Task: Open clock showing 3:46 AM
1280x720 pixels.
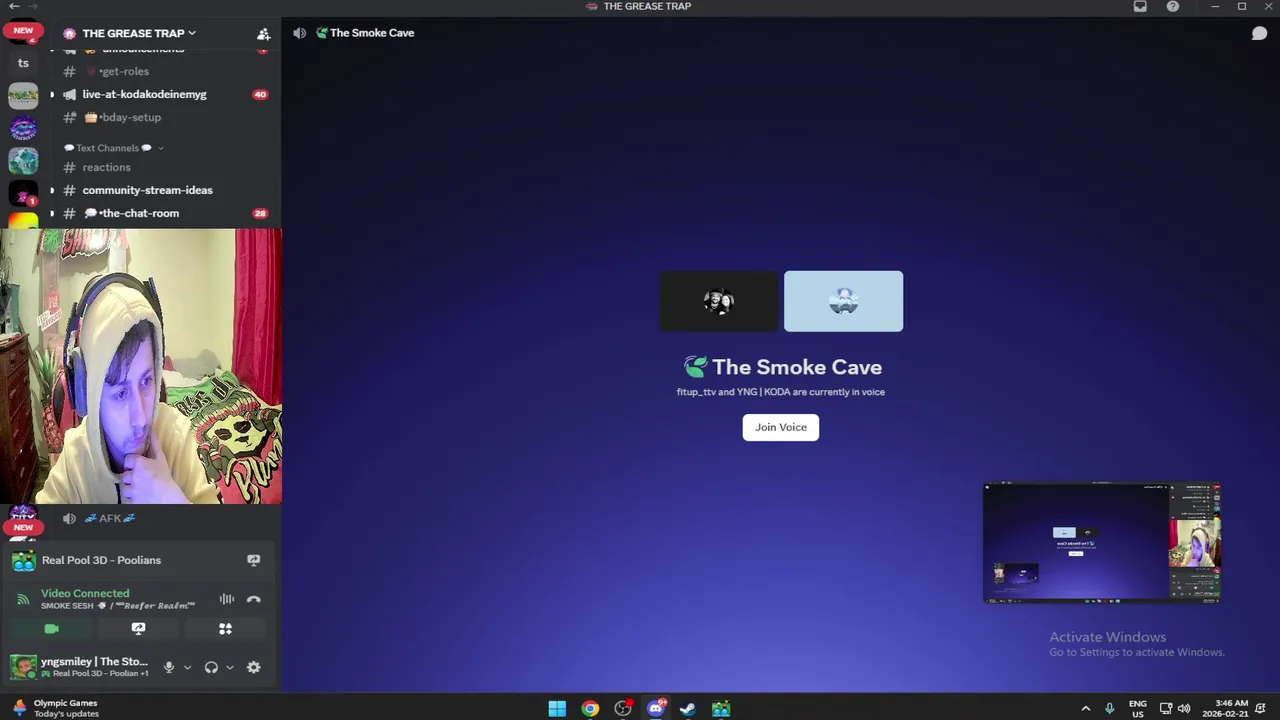Action: (x=1225, y=708)
